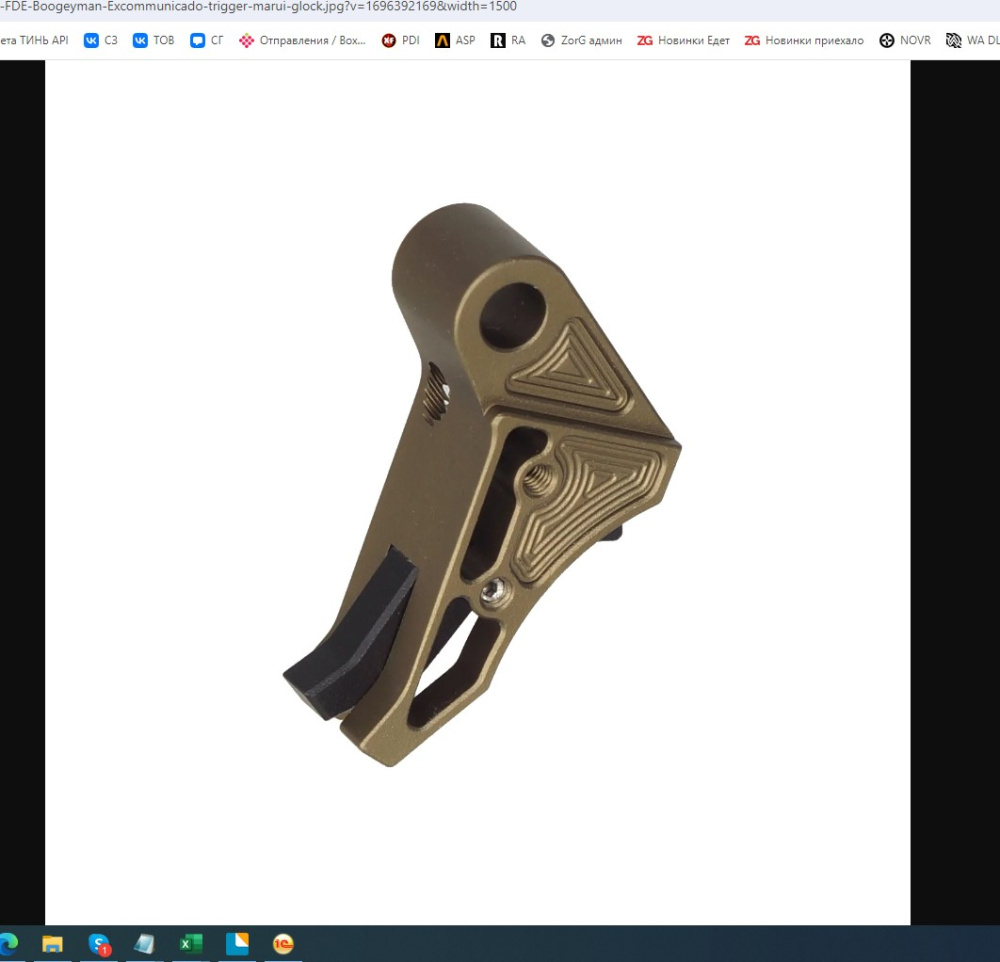Open the ASP bookmark
Screen dimensions: 1000x962
[455, 40]
